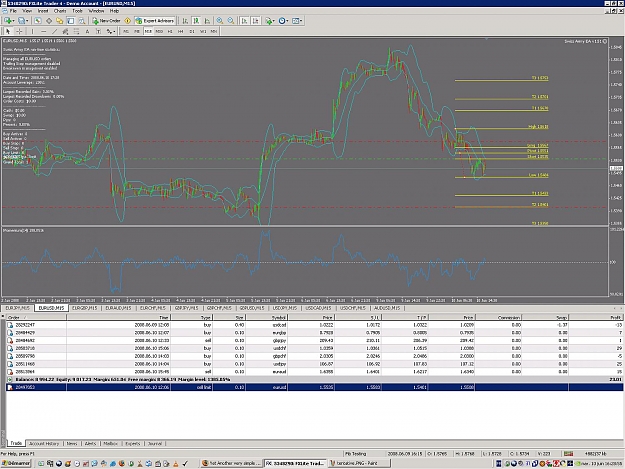Switch to the EURGBP,M15 chart tab
Screen dimensions: 625x469
(x=85, y=308)
